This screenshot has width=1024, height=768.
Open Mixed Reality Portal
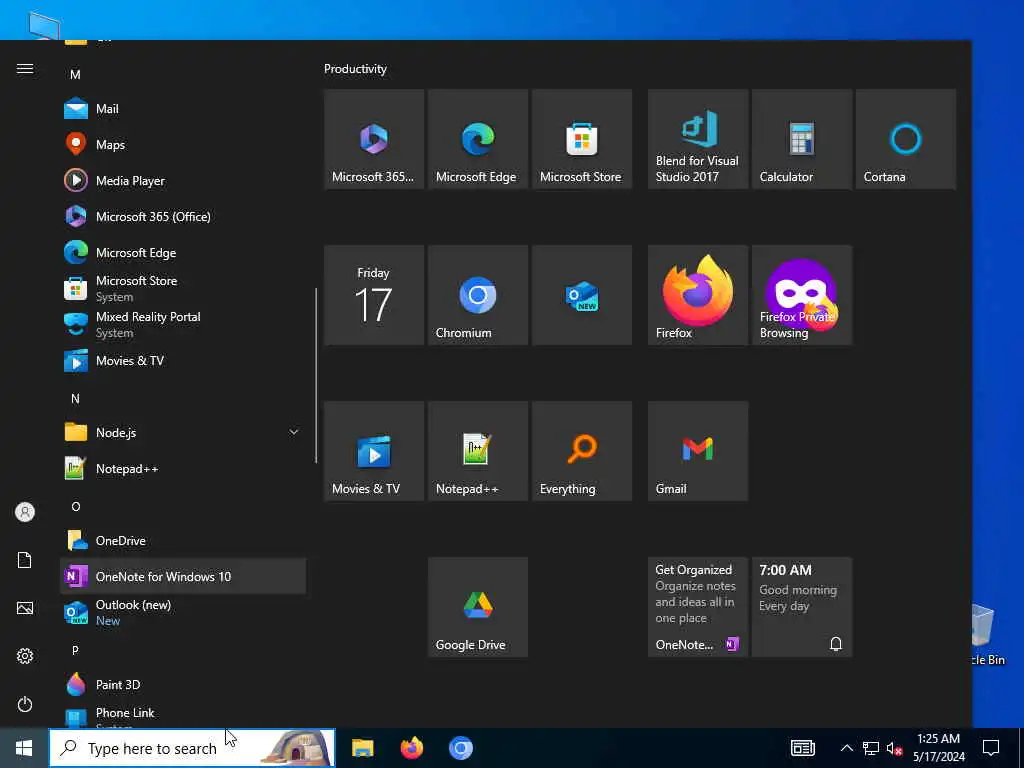[x=183, y=324]
